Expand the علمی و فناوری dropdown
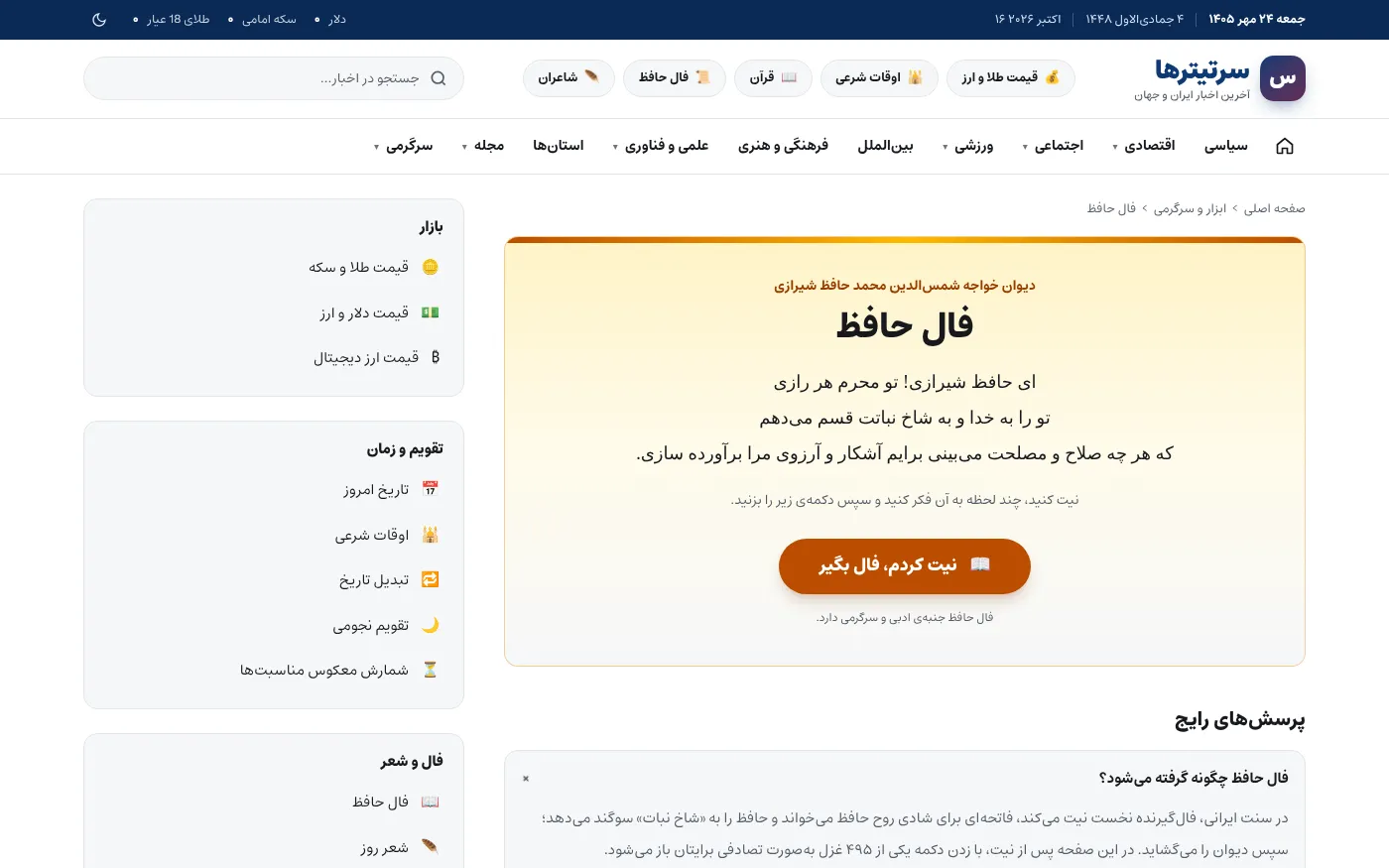Screen dimensions: 1389x868 661,146
